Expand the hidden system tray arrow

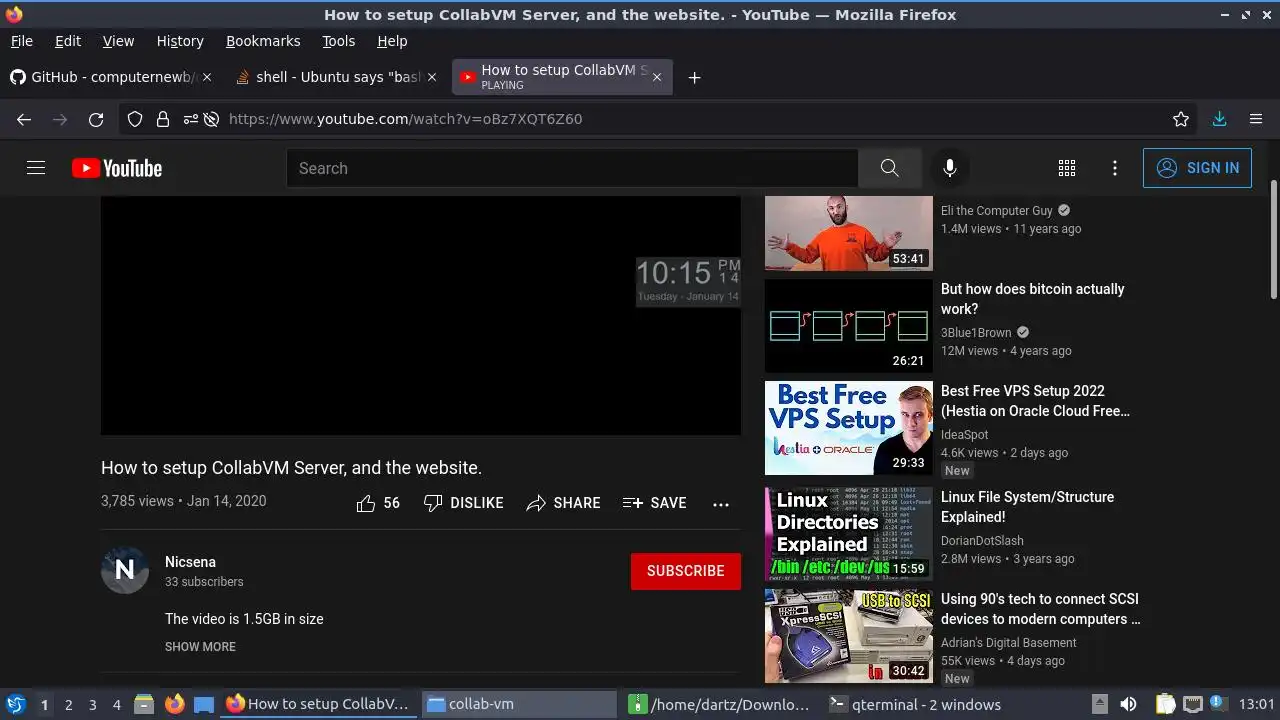pyautogui.click(x=1099, y=704)
